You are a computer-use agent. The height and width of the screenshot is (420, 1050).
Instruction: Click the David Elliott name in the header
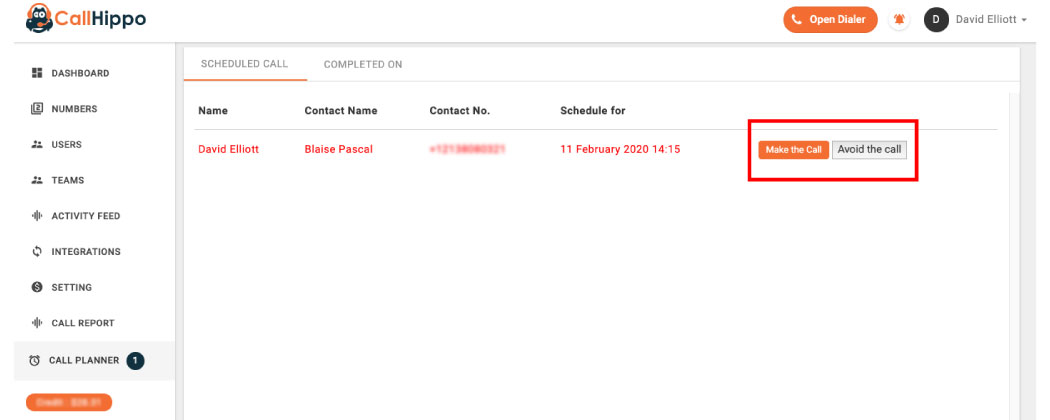987,19
